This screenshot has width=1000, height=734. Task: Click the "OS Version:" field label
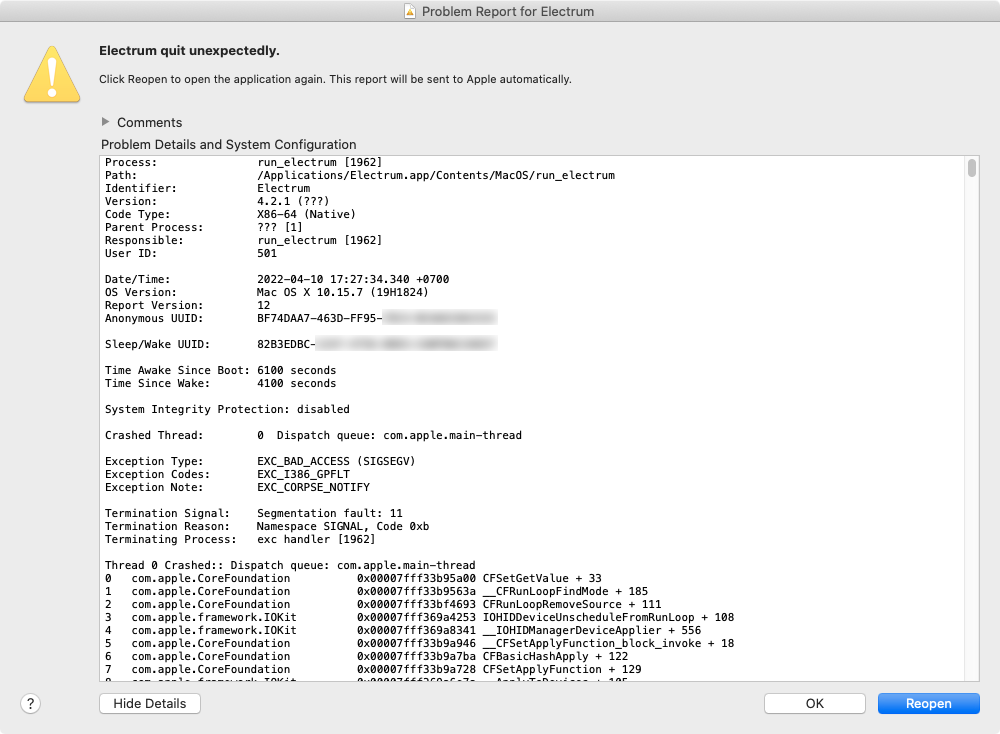click(x=141, y=293)
